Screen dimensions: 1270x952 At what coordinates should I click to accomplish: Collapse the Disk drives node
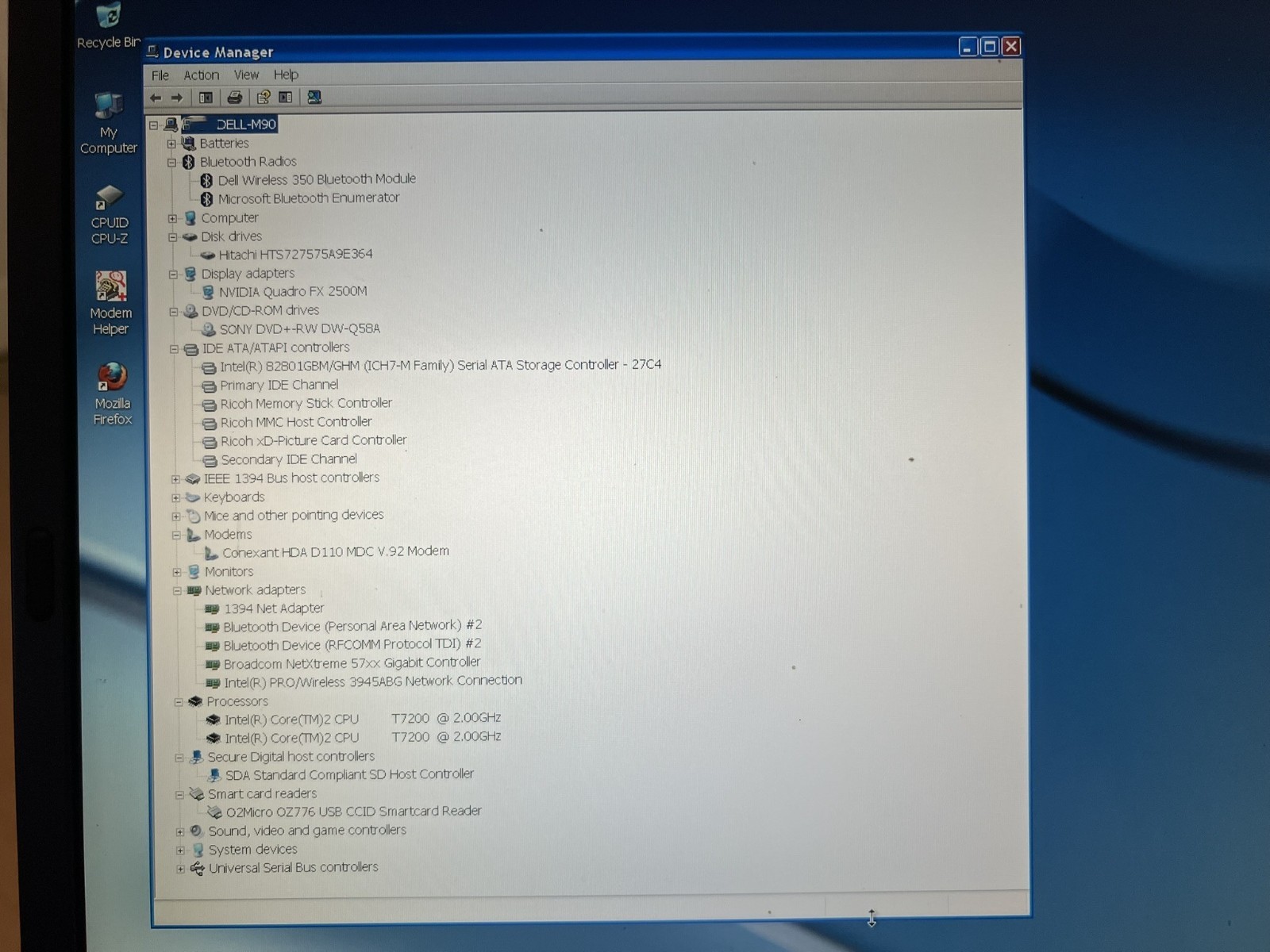click(172, 236)
